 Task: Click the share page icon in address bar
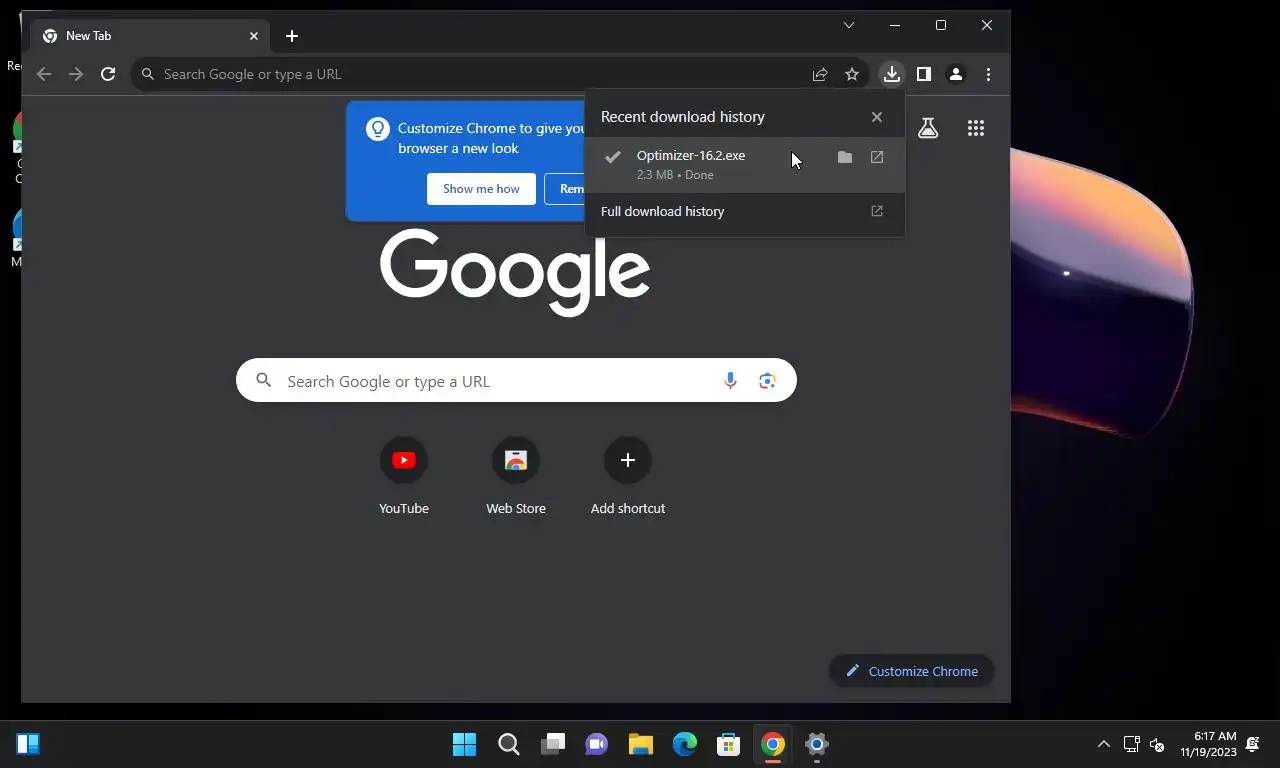(x=820, y=74)
